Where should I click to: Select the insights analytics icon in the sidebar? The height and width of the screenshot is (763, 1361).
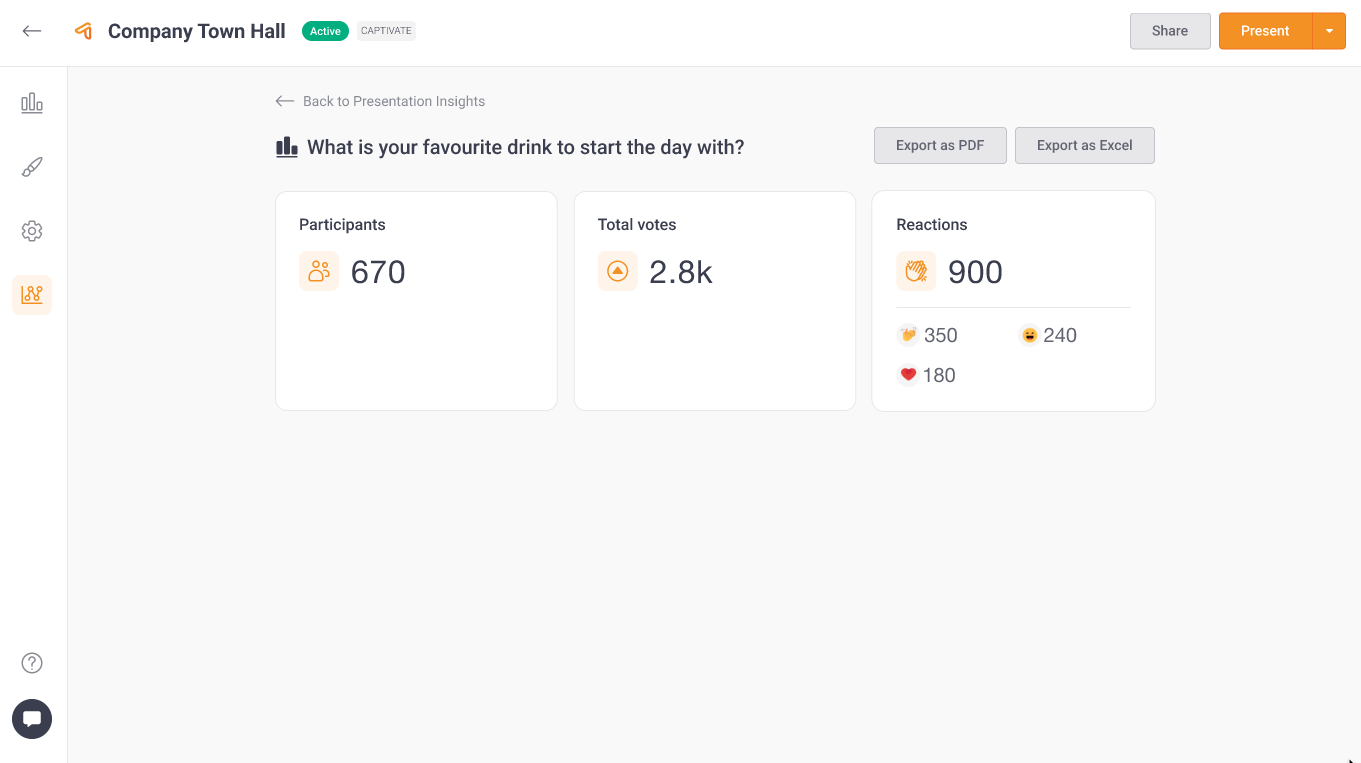click(32, 295)
